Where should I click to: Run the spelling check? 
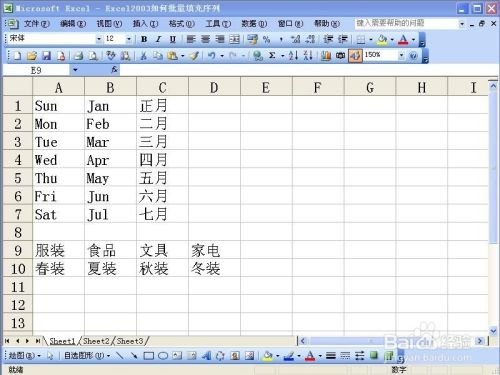coord(111,56)
